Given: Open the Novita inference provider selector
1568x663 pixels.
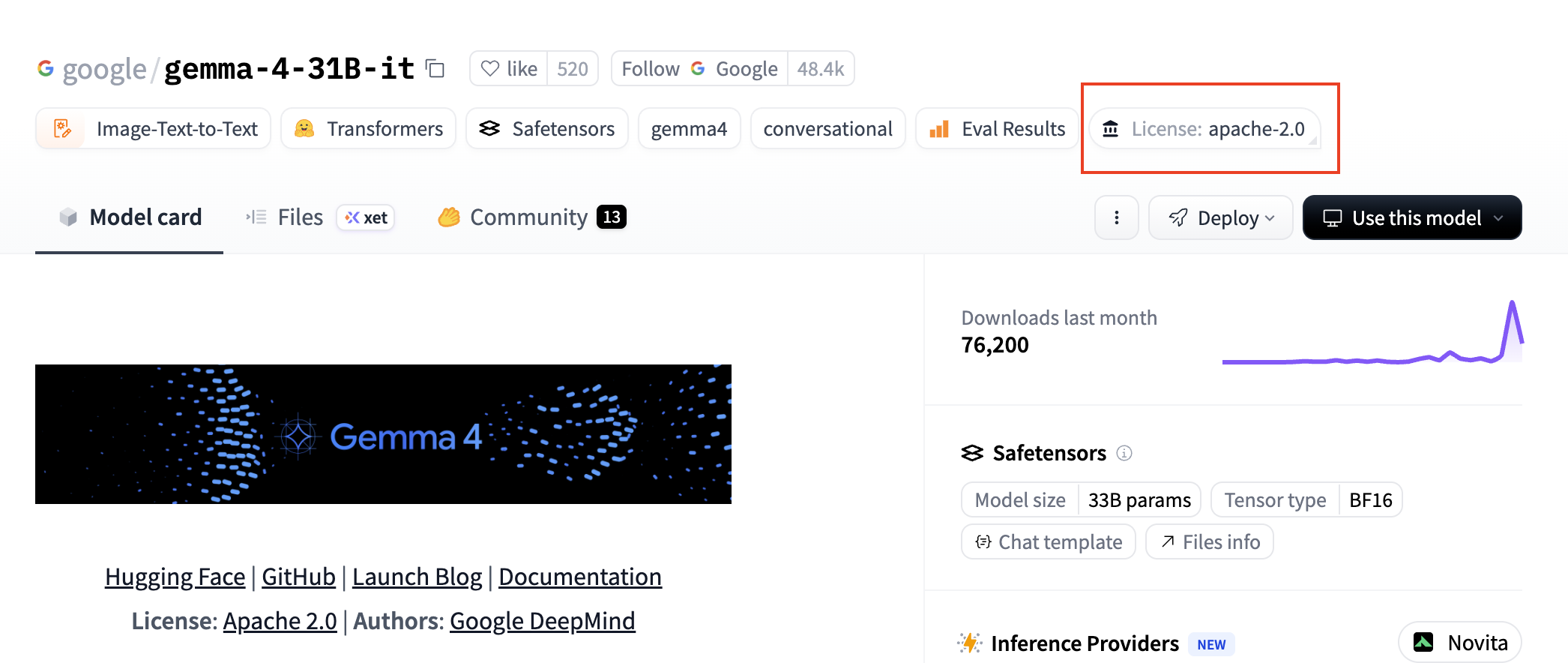Looking at the screenshot, I should (1460, 643).
